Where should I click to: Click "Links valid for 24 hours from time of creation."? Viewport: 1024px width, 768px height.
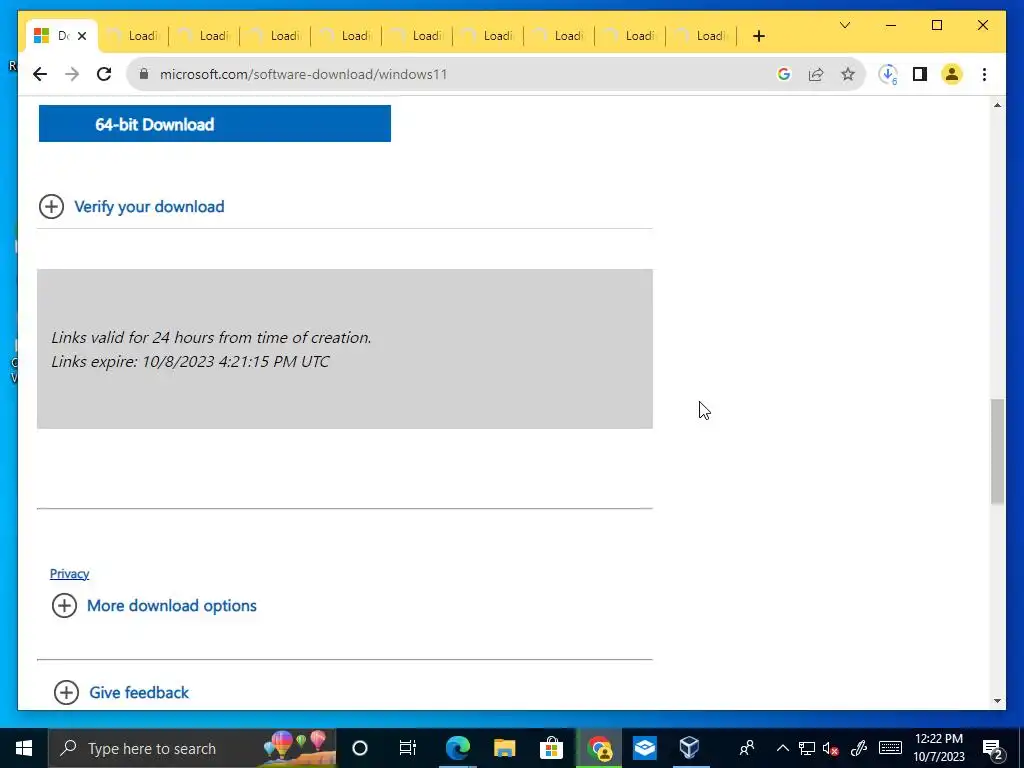click(211, 338)
